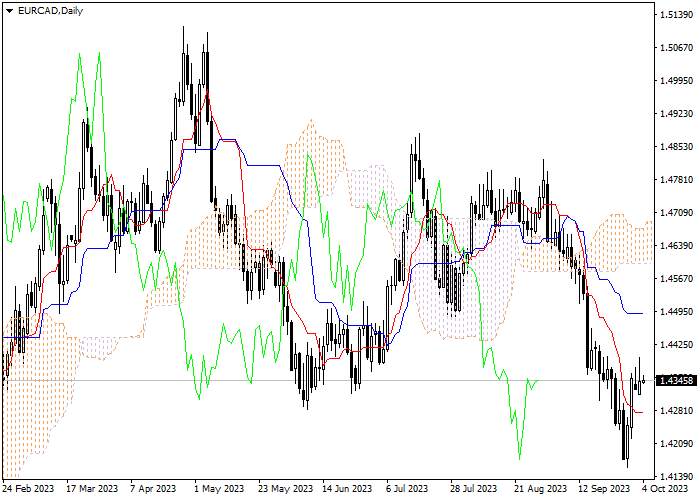The width and height of the screenshot is (700, 500).
Task: Click the 1.51390 price axis label
Action: click(x=677, y=15)
